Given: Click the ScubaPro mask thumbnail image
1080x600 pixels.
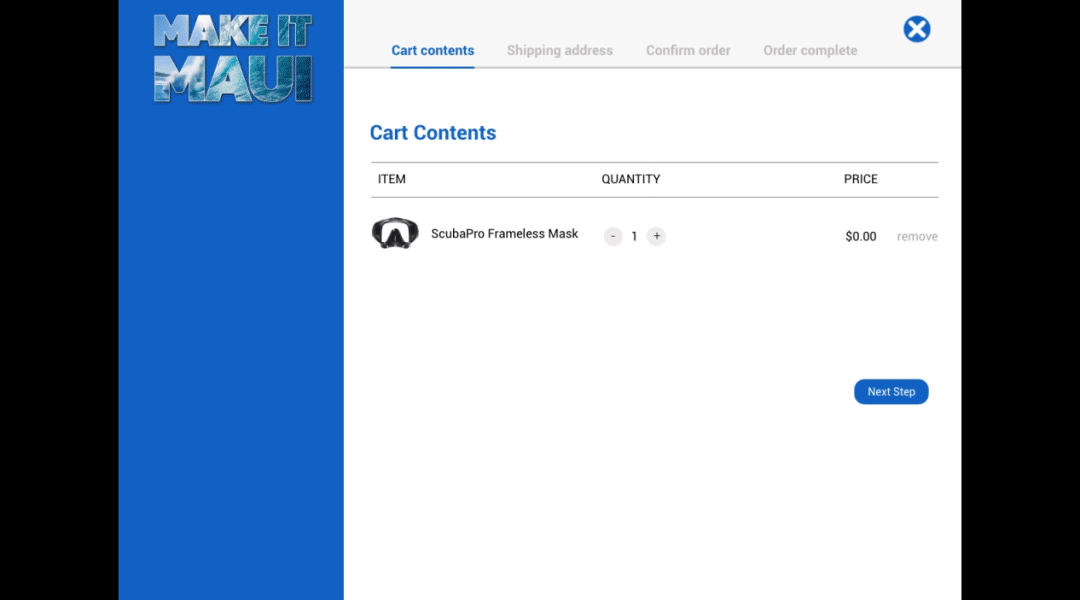Looking at the screenshot, I should (x=395, y=234).
